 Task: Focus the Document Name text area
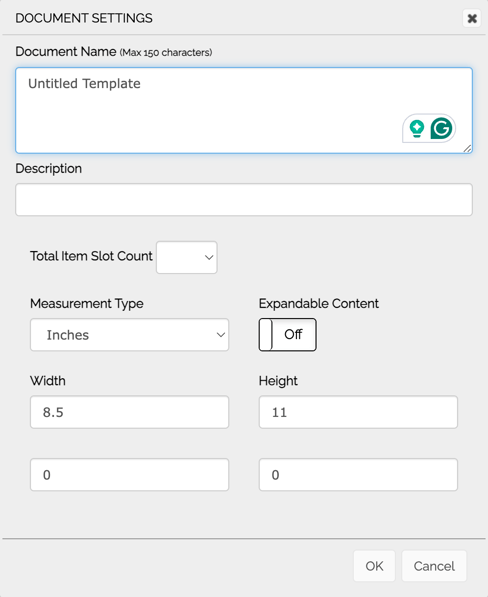pos(244,110)
